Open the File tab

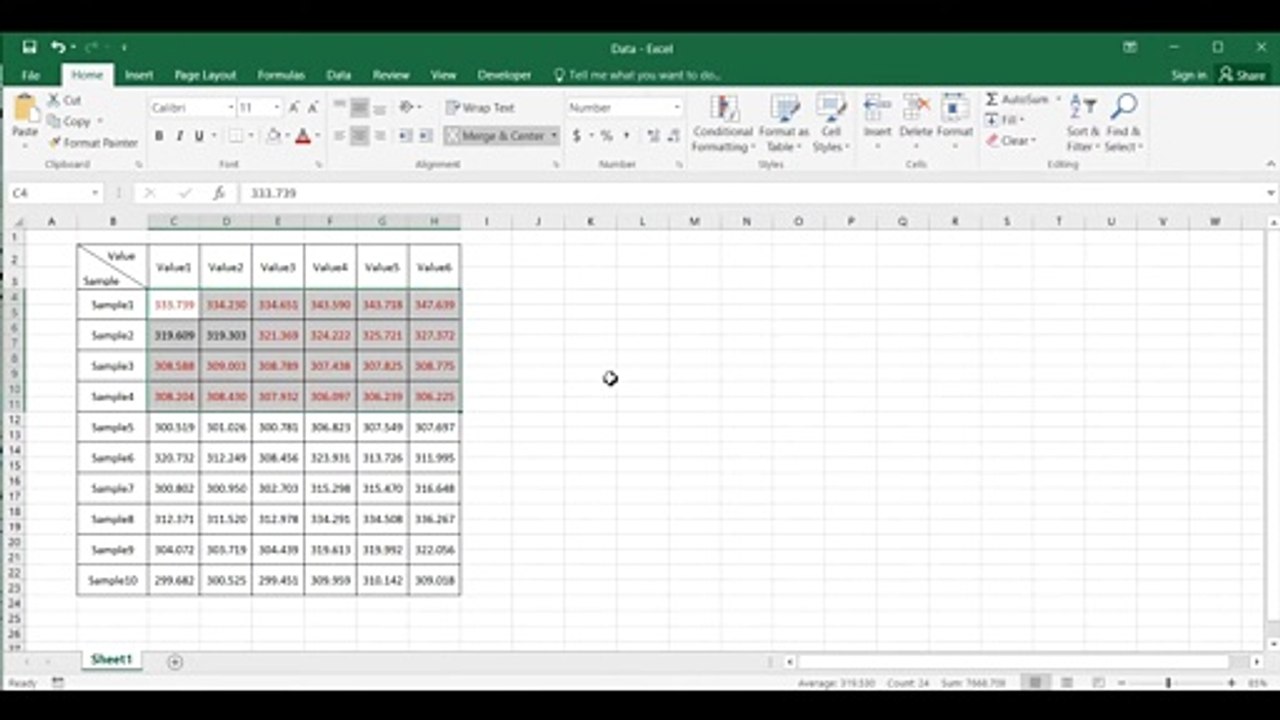(x=31, y=75)
